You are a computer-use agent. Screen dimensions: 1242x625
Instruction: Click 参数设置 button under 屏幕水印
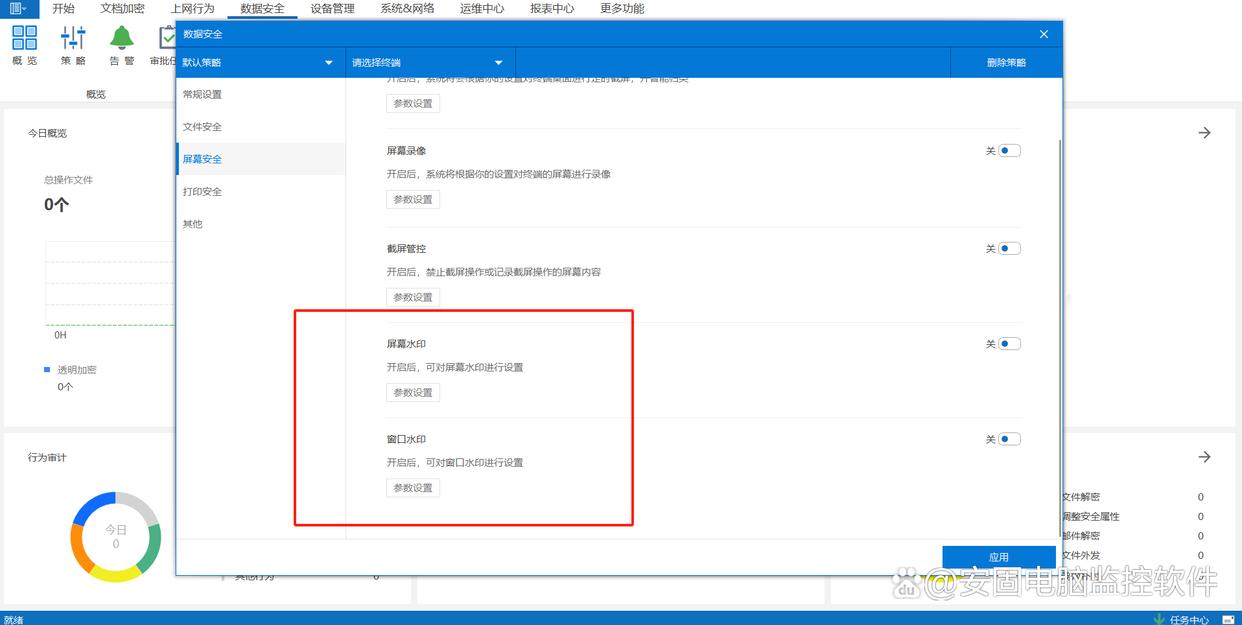coord(413,393)
